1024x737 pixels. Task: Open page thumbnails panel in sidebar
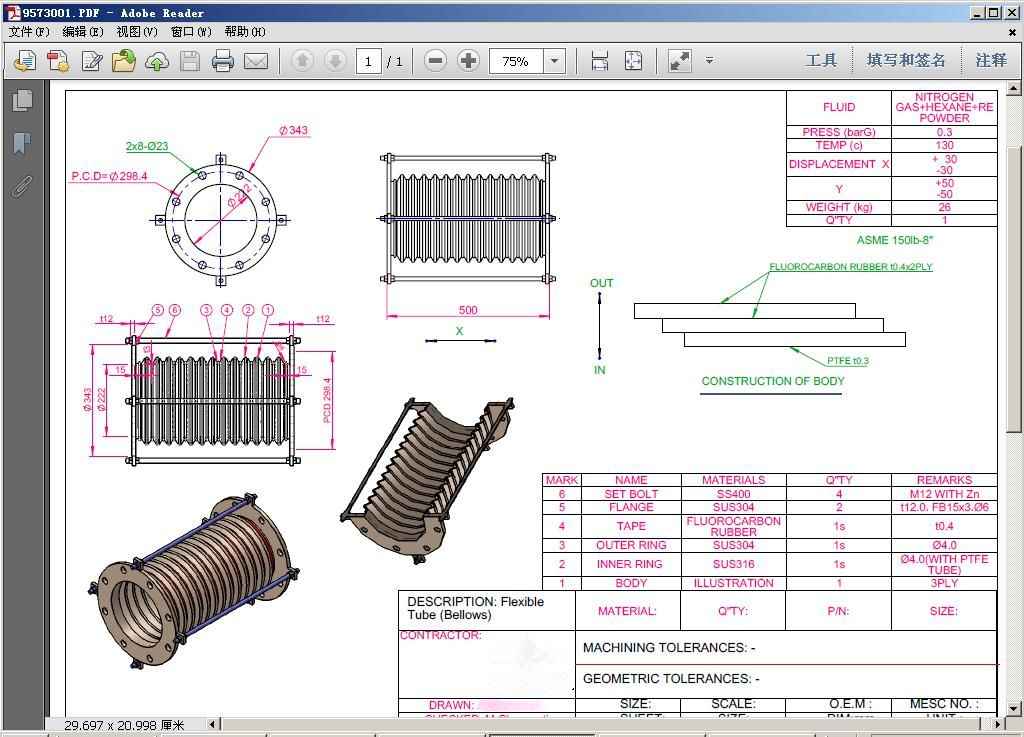click(22, 101)
